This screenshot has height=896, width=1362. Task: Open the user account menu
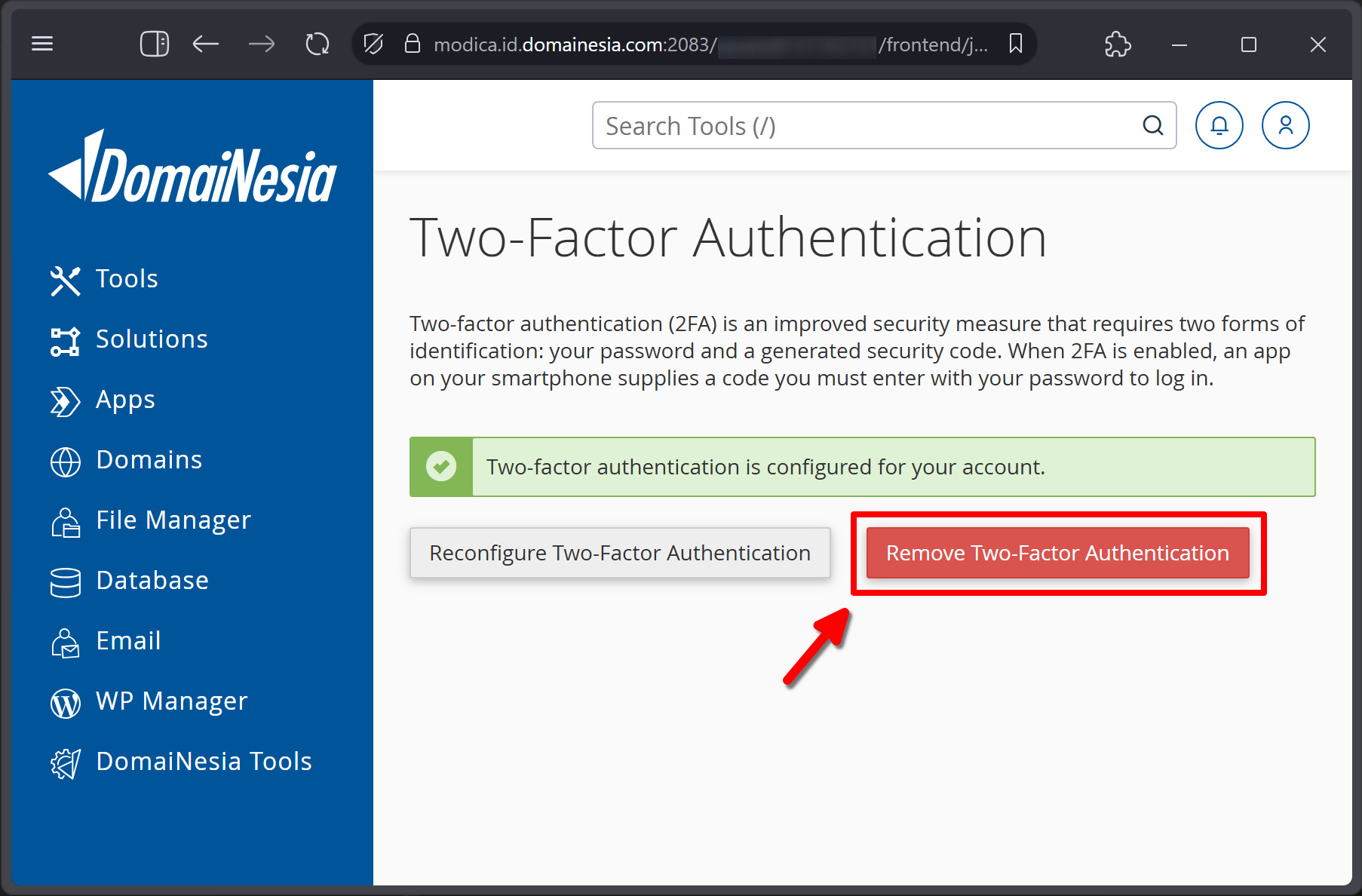pyautogui.click(x=1286, y=125)
